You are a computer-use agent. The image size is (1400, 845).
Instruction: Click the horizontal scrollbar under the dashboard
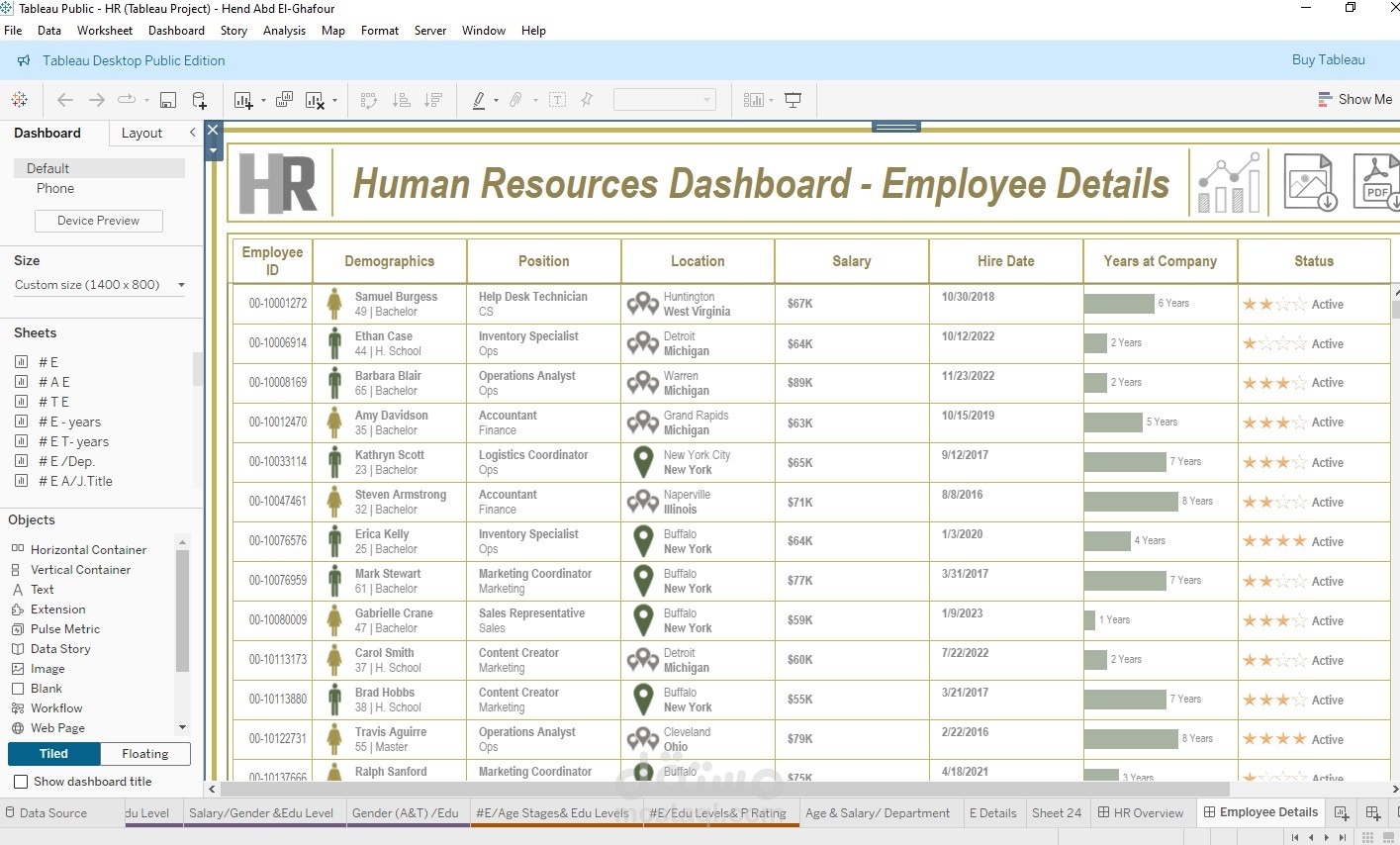(724, 790)
